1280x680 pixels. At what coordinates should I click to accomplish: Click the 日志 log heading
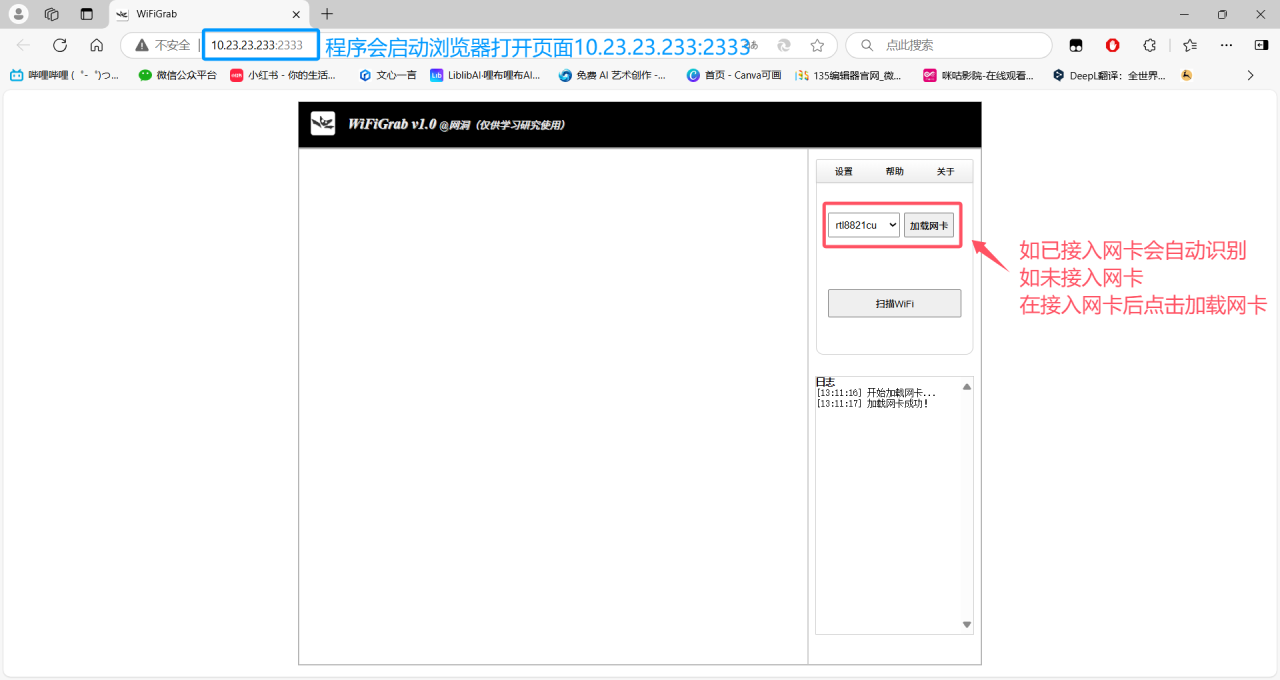tap(825, 382)
